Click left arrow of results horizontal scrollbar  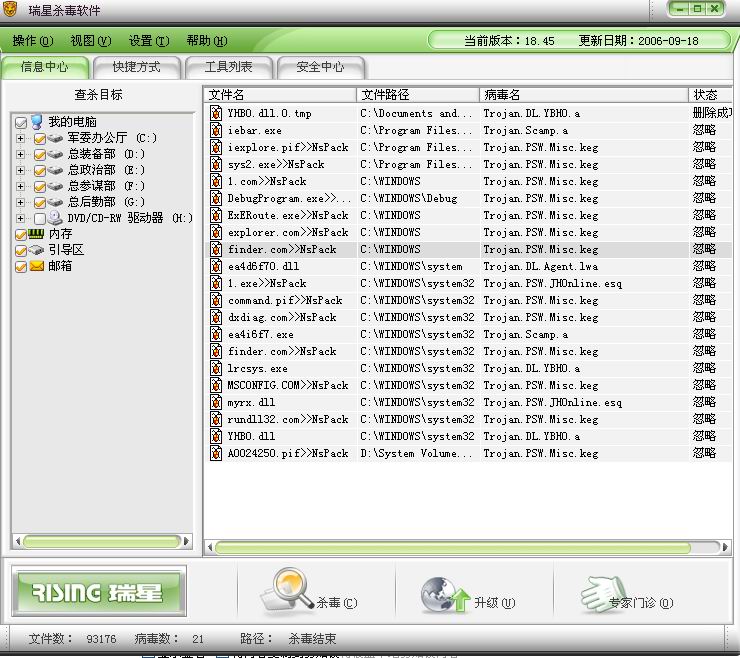coord(210,548)
